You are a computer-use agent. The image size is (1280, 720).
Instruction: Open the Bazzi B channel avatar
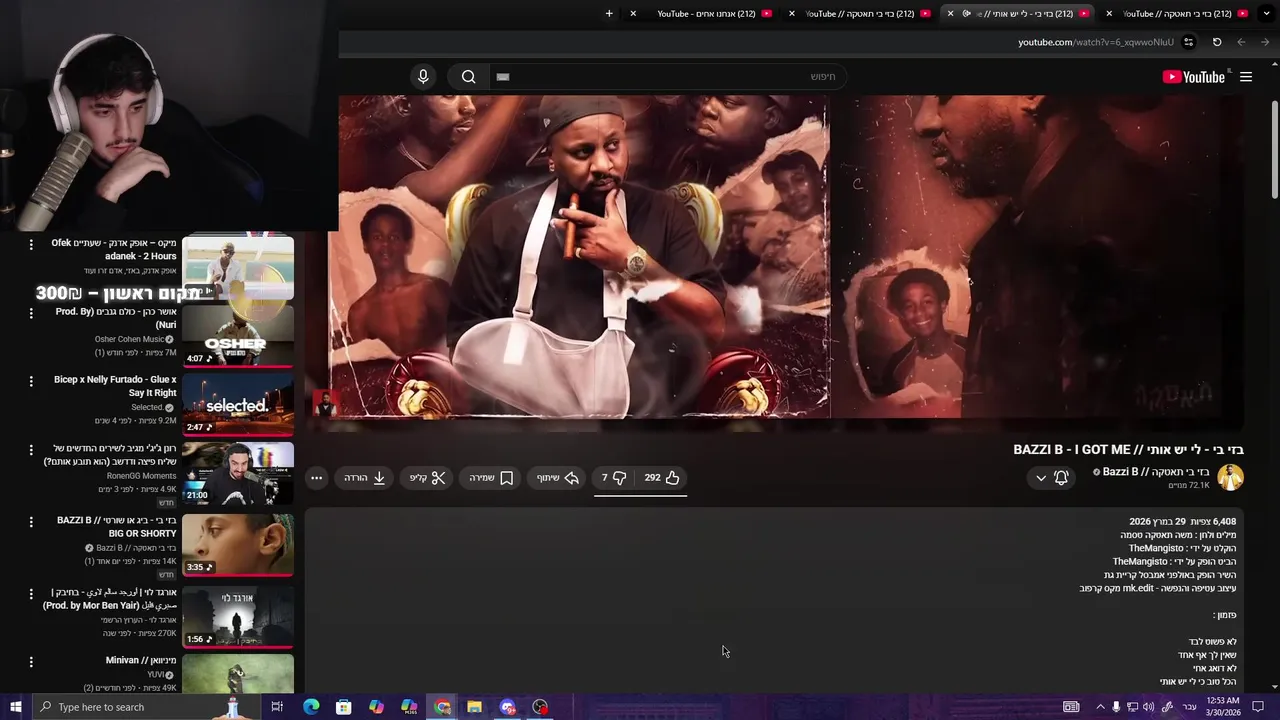point(1230,478)
